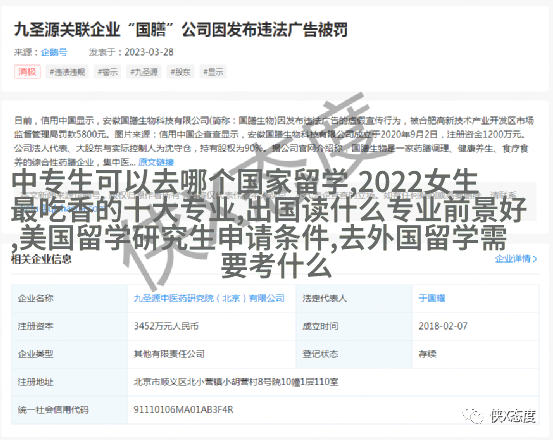Select the #违法违规 tag

[x=67, y=72]
